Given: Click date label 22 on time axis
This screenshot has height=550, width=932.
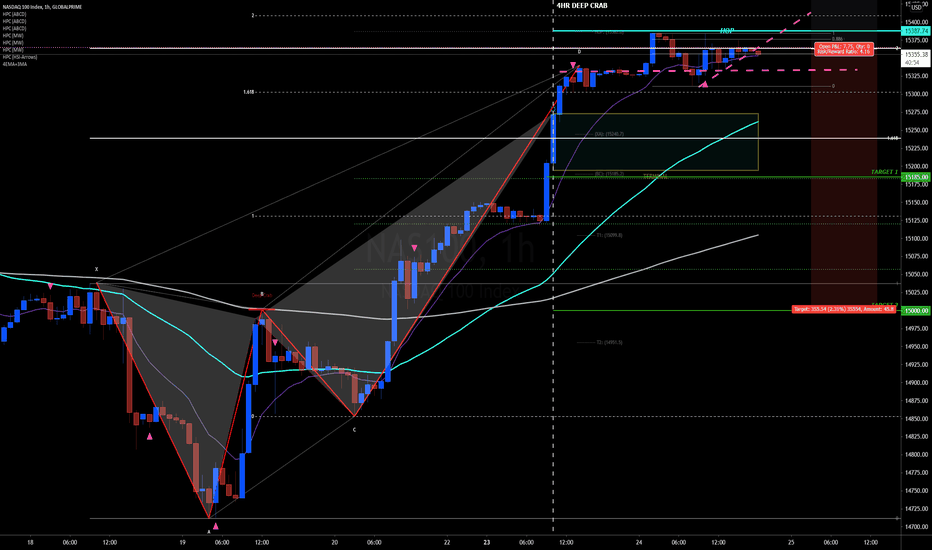Looking at the screenshot, I should (447, 542).
